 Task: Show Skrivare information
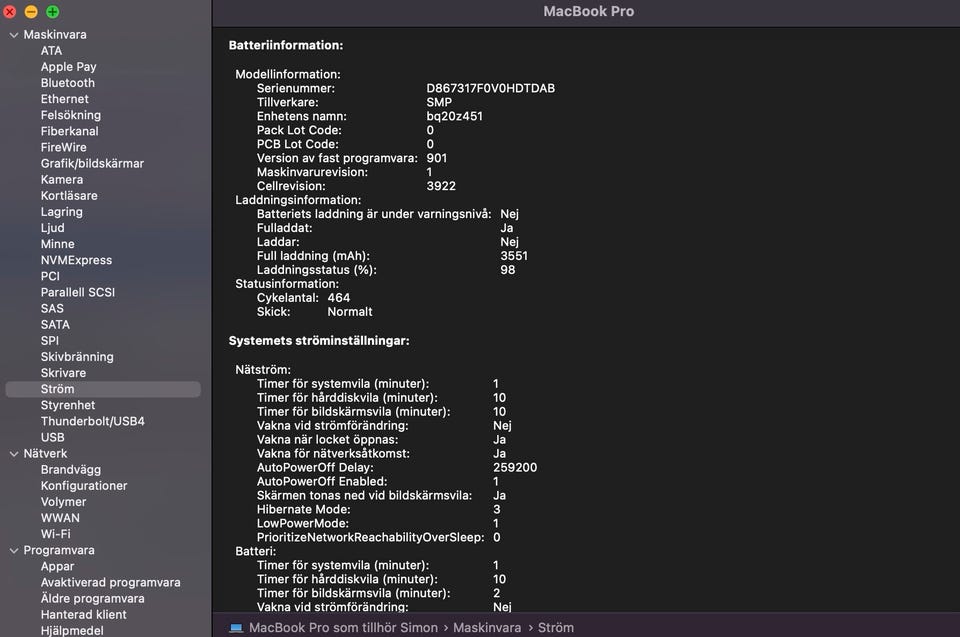pyautogui.click(x=64, y=373)
